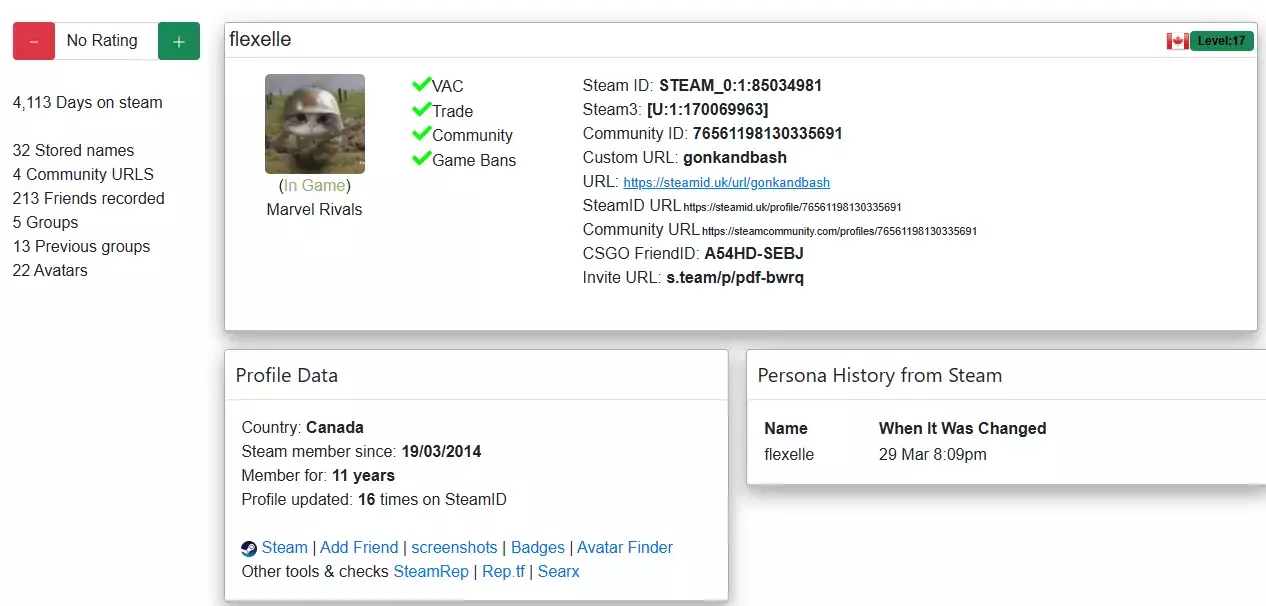Click the Steam3 value [U:1:170069963]

708,109
